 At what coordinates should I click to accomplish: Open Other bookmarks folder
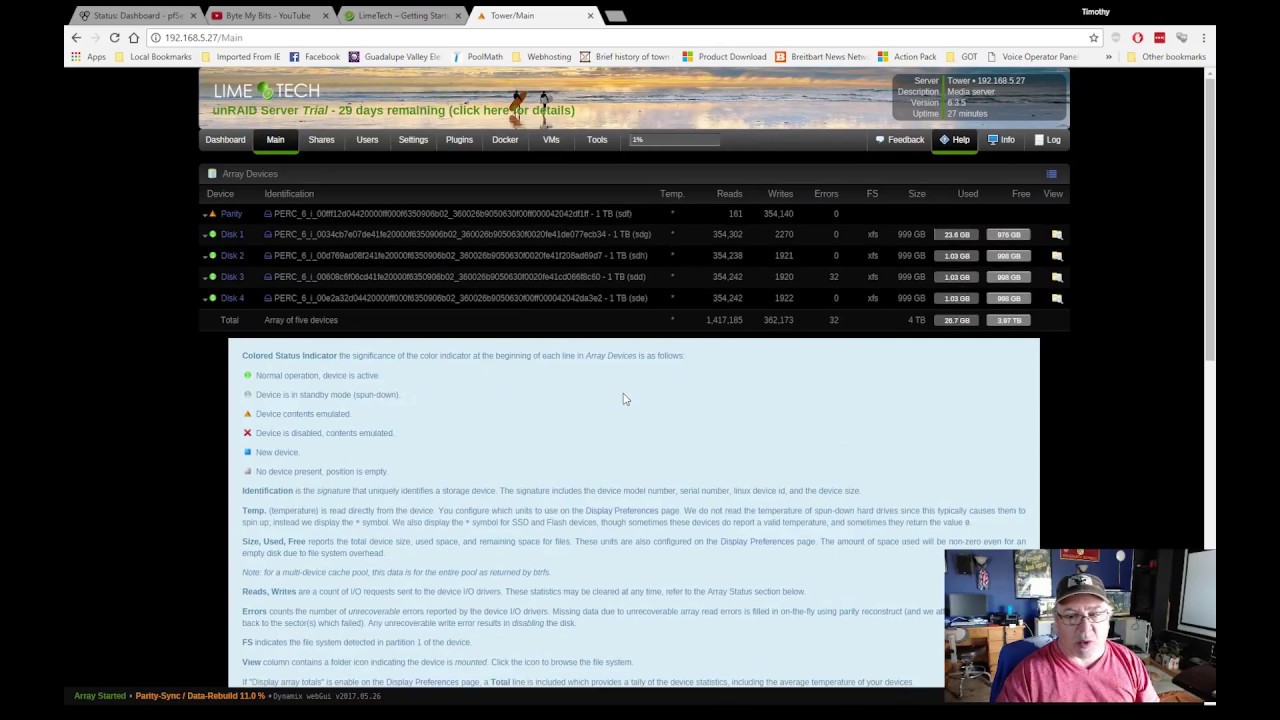point(1166,57)
